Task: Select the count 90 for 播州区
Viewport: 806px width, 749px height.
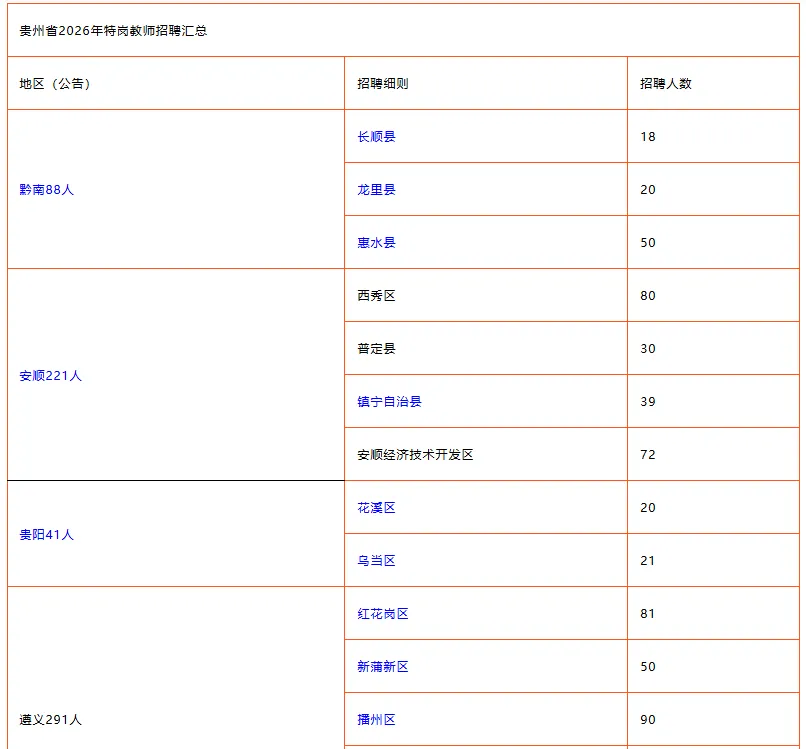Action: click(x=648, y=720)
